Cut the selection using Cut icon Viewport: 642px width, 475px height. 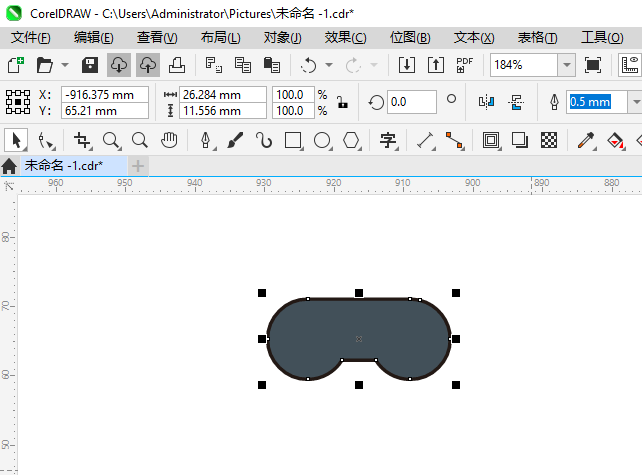pyautogui.click(x=213, y=65)
